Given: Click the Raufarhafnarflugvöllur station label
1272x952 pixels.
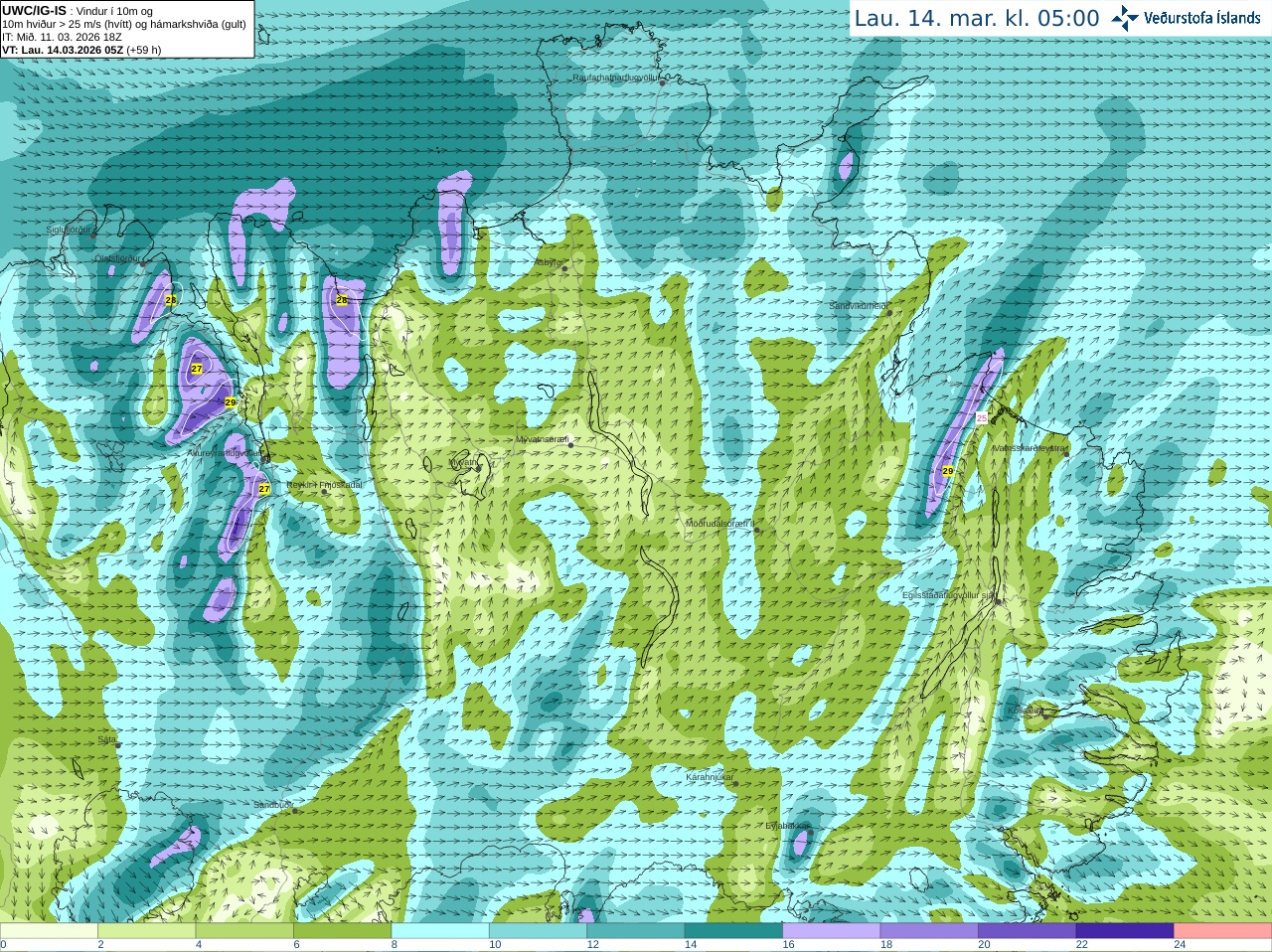Looking at the screenshot, I should [616, 77].
